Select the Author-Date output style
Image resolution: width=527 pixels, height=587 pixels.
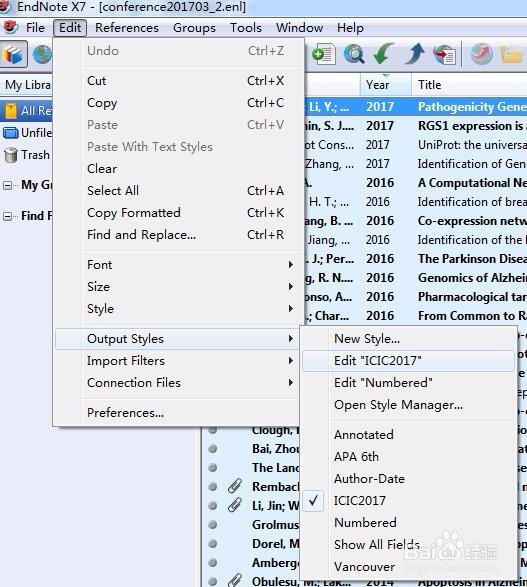pos(408,479)
